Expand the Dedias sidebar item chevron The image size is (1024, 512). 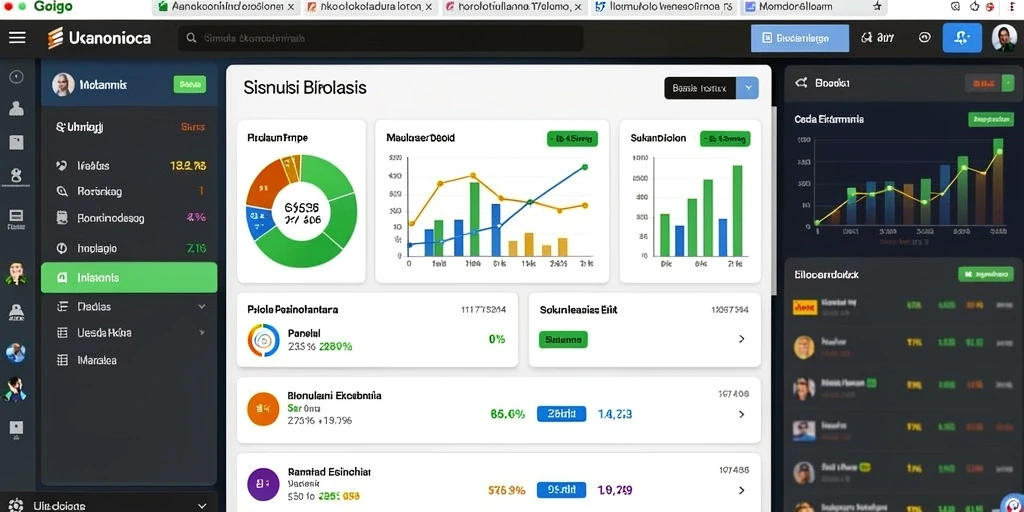click(x=202, y=306)
